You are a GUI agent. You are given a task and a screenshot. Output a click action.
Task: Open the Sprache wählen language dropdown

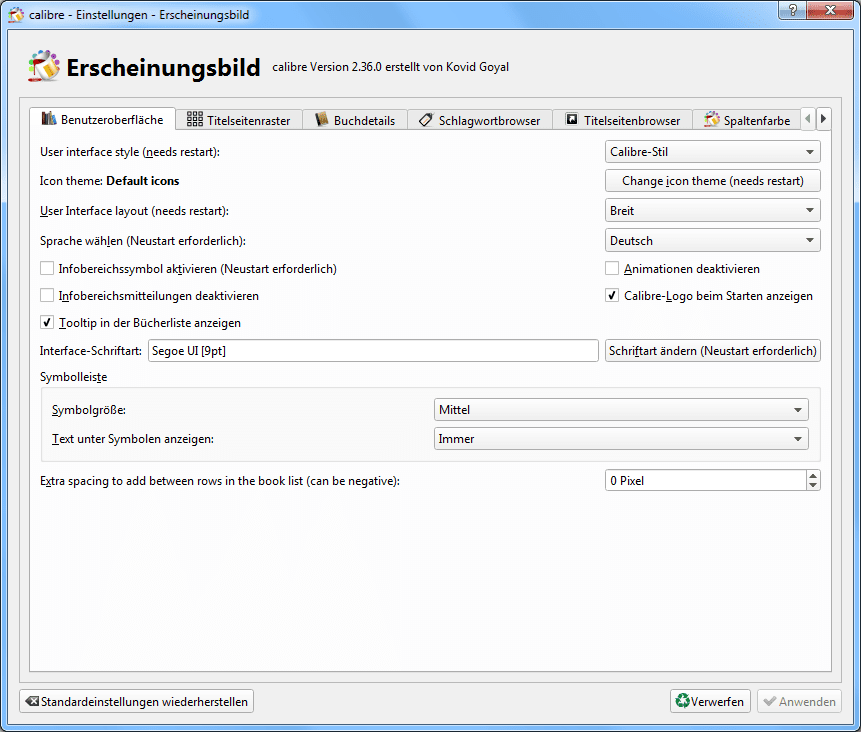713,241
